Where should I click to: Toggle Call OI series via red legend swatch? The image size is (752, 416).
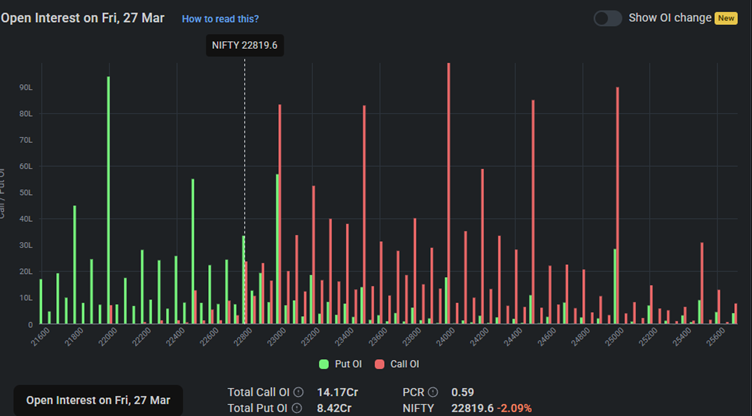[381, 364]
